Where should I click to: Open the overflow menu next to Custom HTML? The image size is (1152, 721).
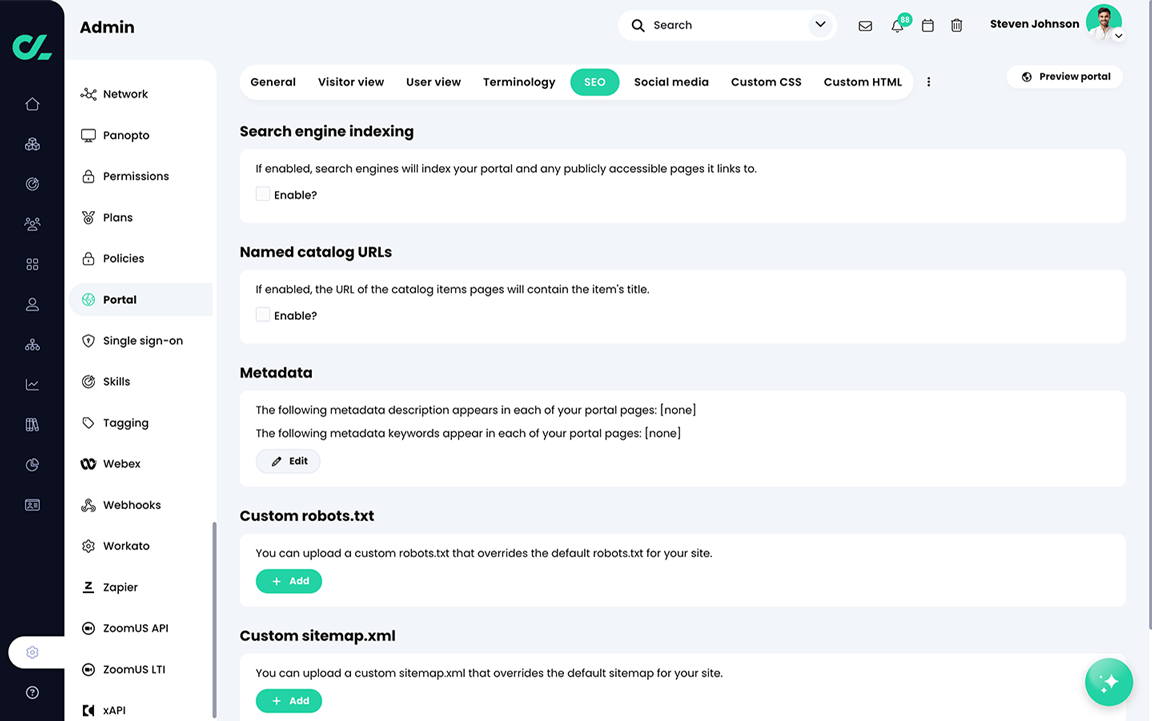[928, 81]
